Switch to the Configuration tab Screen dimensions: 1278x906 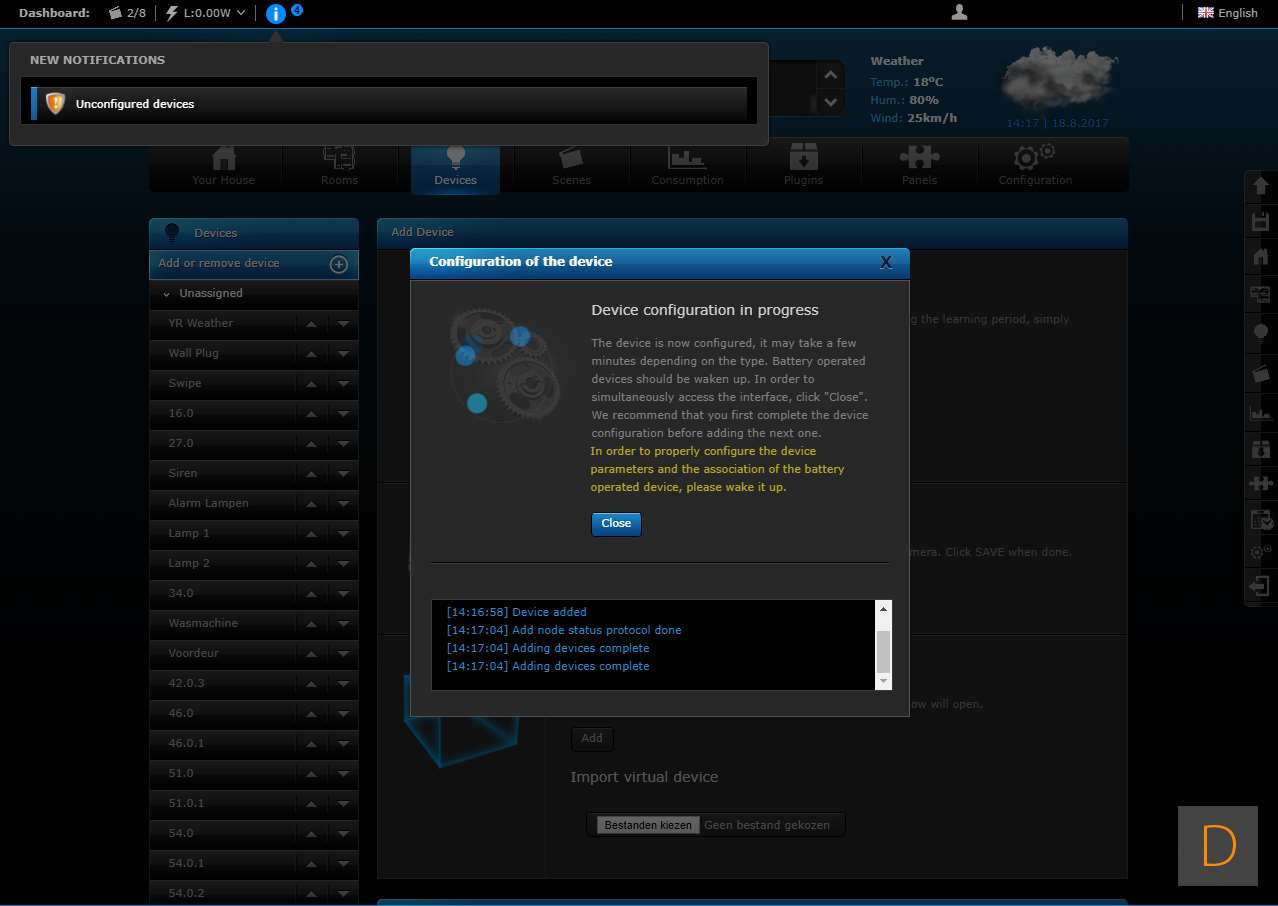pos(1034,166)
